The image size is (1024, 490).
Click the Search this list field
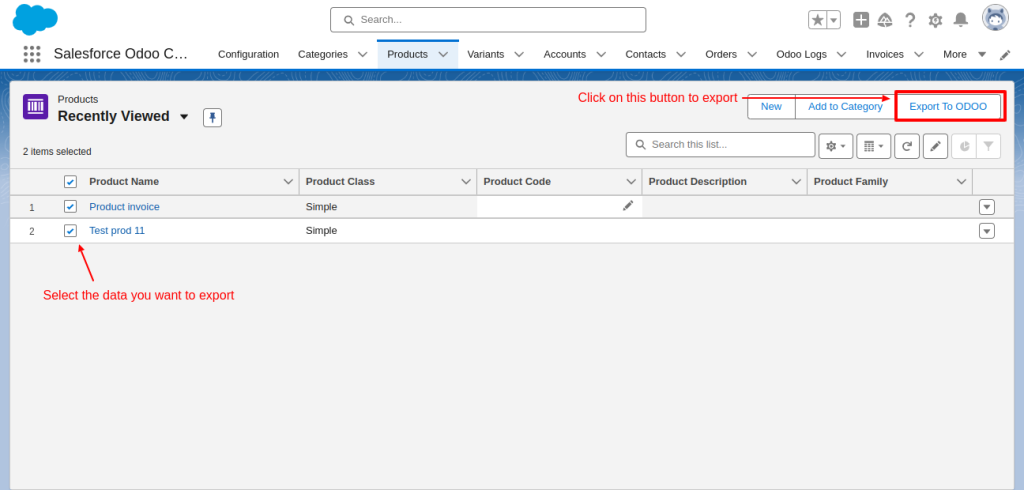coord(720,144)
